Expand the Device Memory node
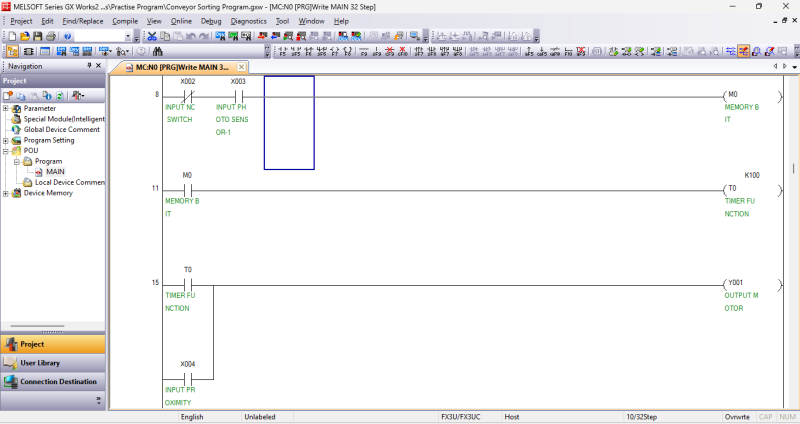 click(x=6, y=193)
